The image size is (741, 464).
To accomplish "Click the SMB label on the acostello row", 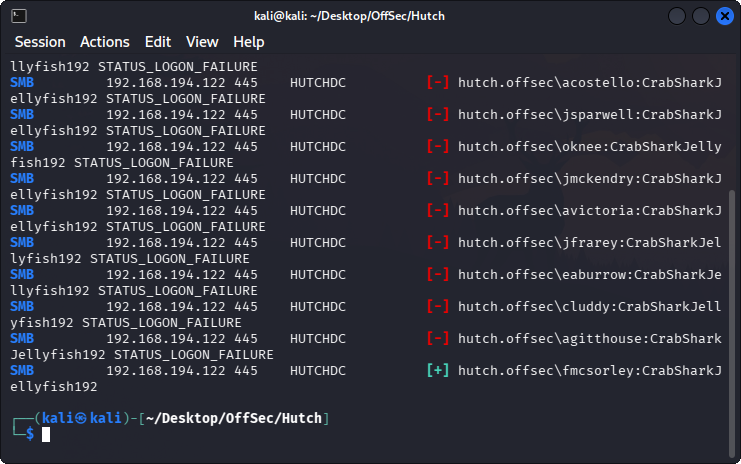I will pos(22,83).
